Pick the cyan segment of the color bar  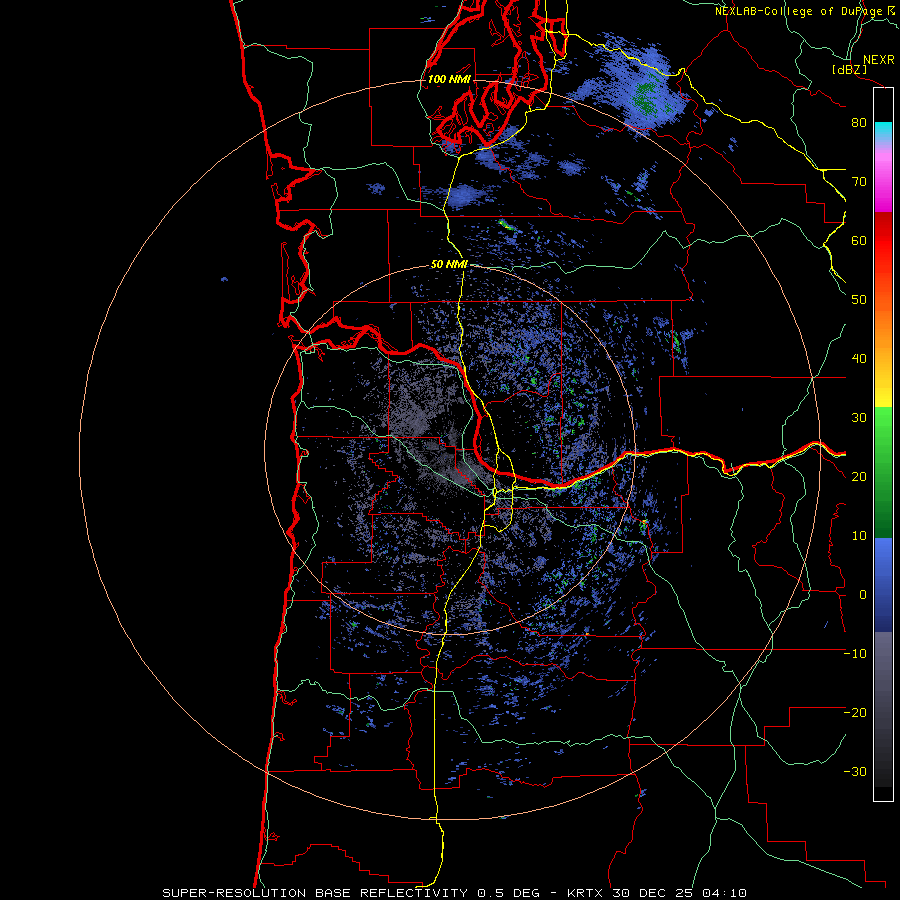(x=883, y=130)
